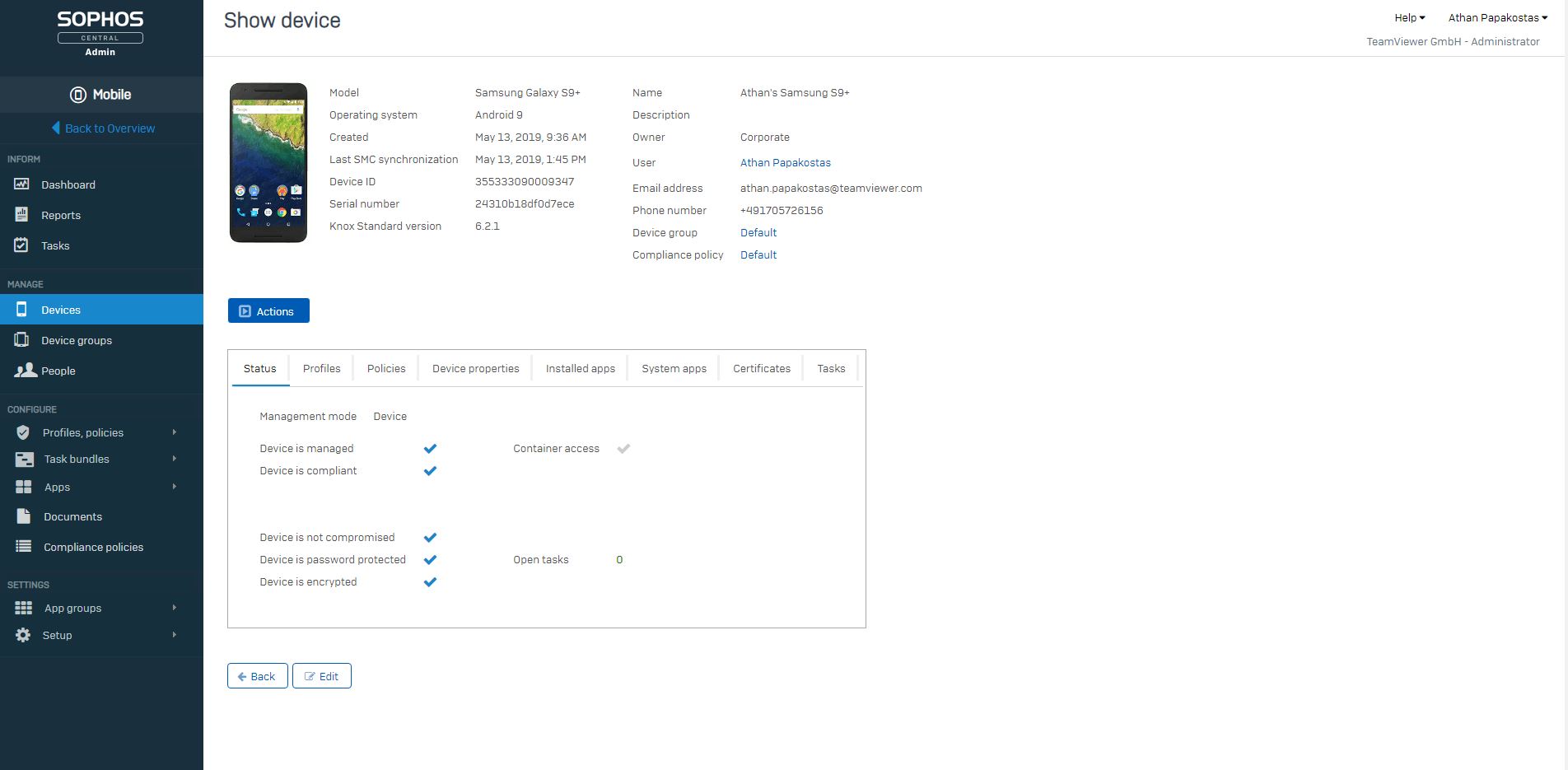
Task: Click the People icon in sidebar
Action: click(26, 371)
